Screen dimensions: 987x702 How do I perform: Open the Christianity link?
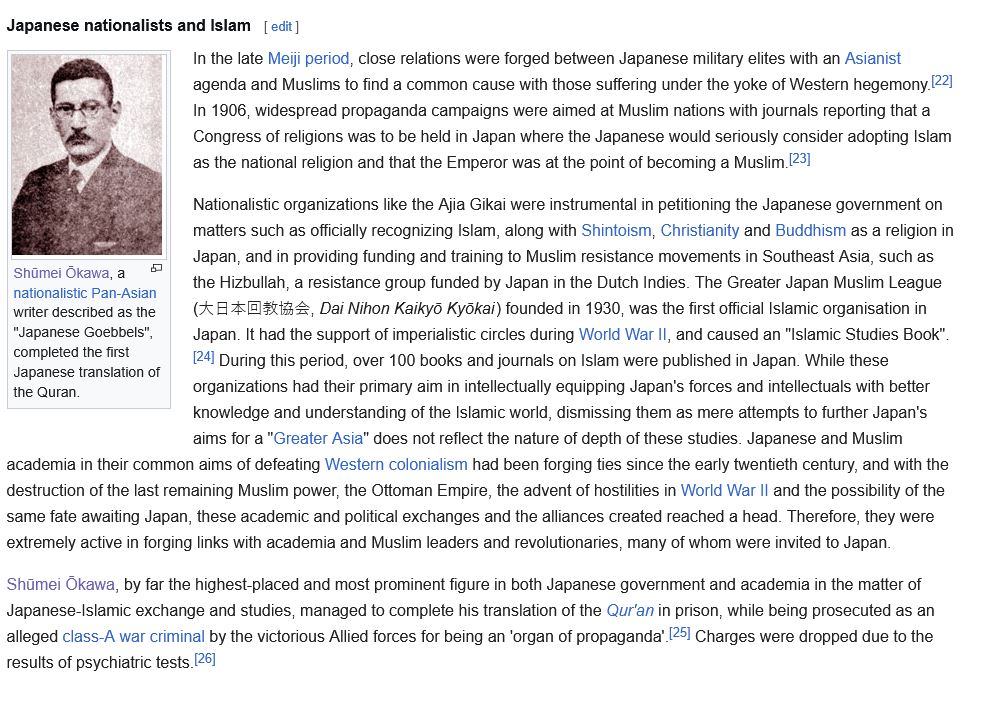click(699, 230)
